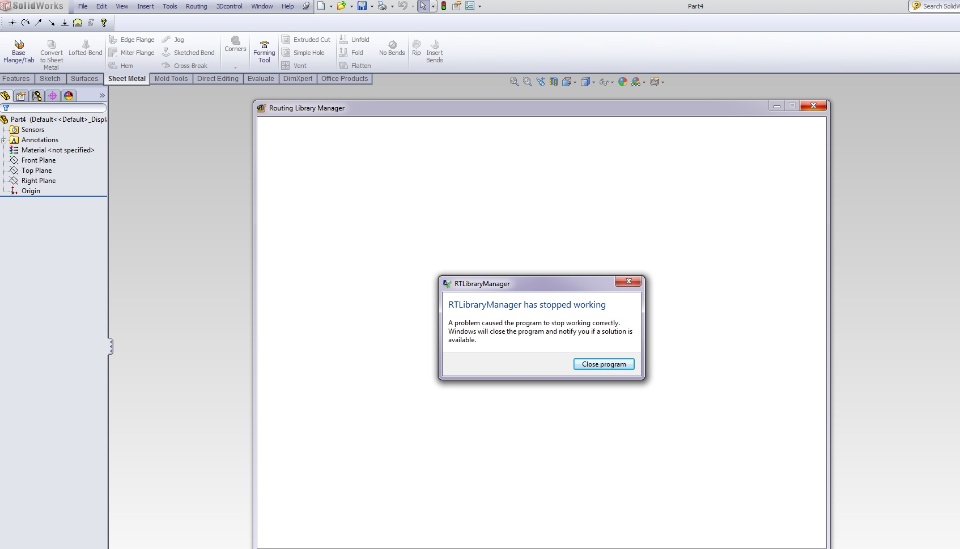Click the No Bends tool
Image resolution: width=960 pixels, height=549 pixels.
392,48
